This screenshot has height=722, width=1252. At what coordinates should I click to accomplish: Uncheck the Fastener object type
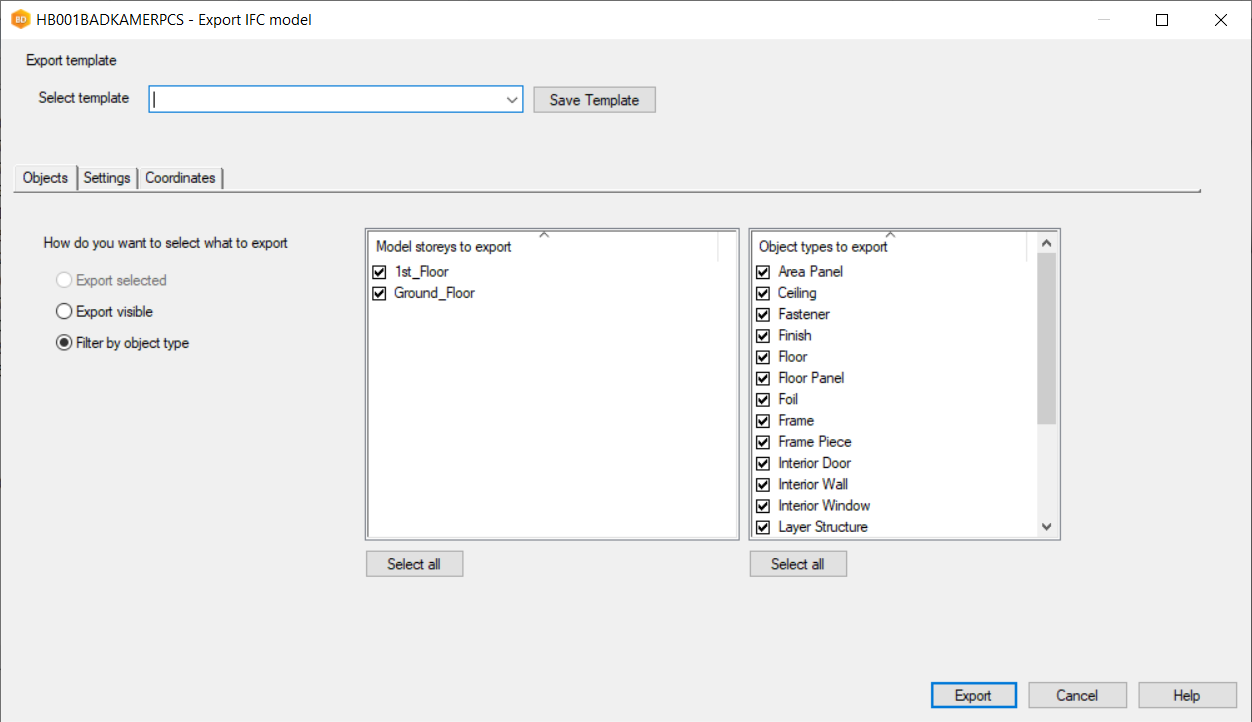coord(763,315)
